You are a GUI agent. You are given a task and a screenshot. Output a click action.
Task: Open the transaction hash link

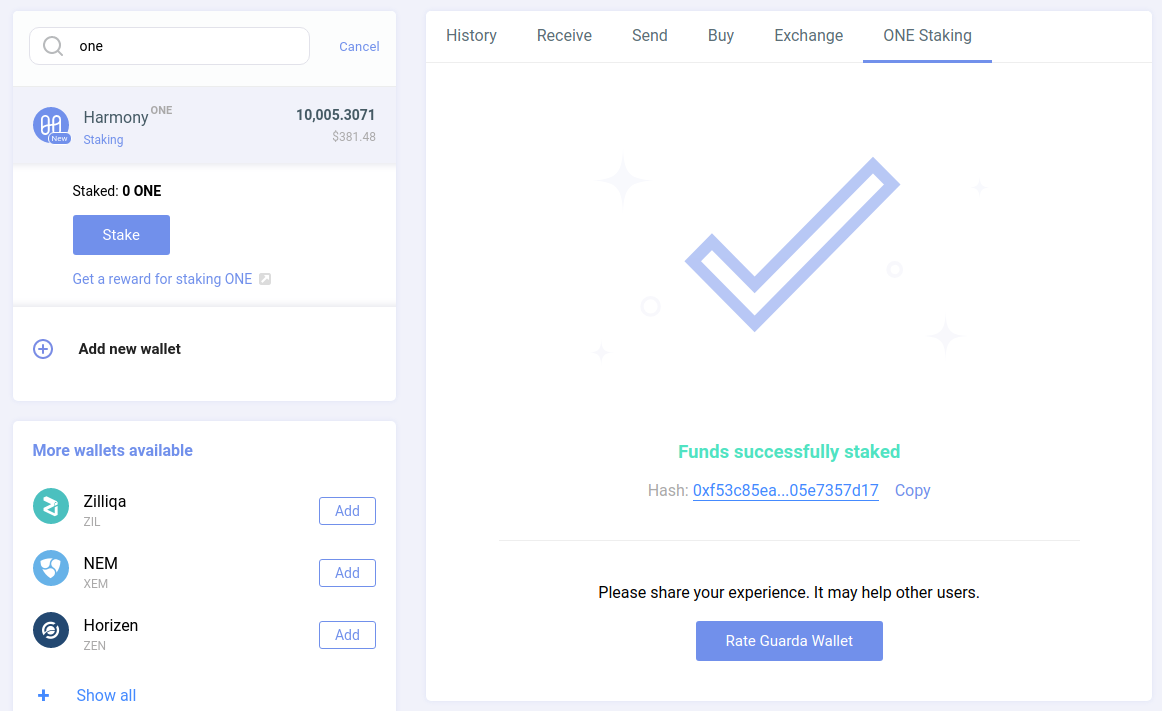click(786, 491)
